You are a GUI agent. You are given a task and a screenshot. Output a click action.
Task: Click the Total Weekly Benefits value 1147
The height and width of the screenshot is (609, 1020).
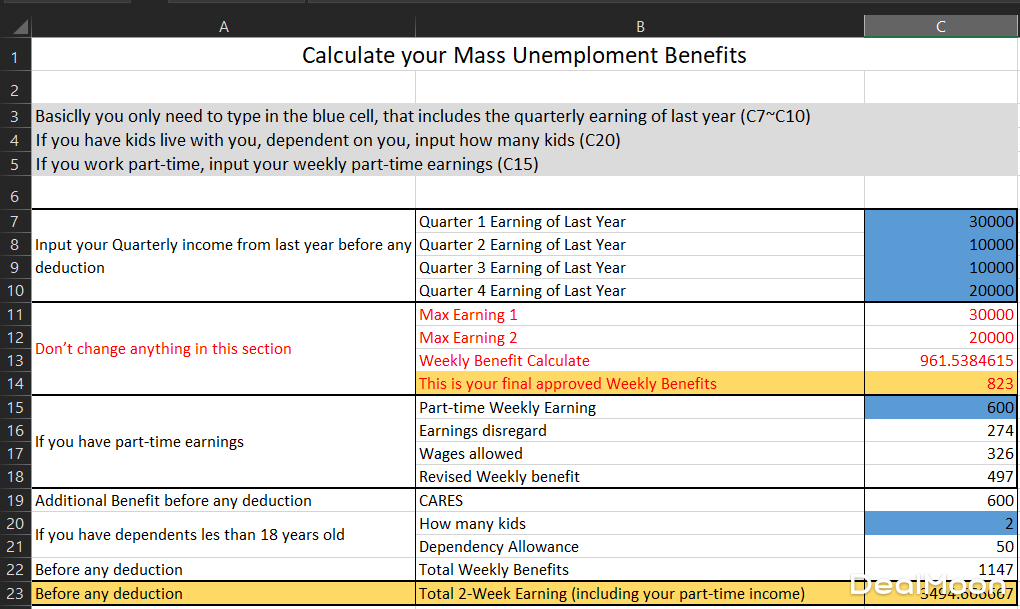point(941,570)
